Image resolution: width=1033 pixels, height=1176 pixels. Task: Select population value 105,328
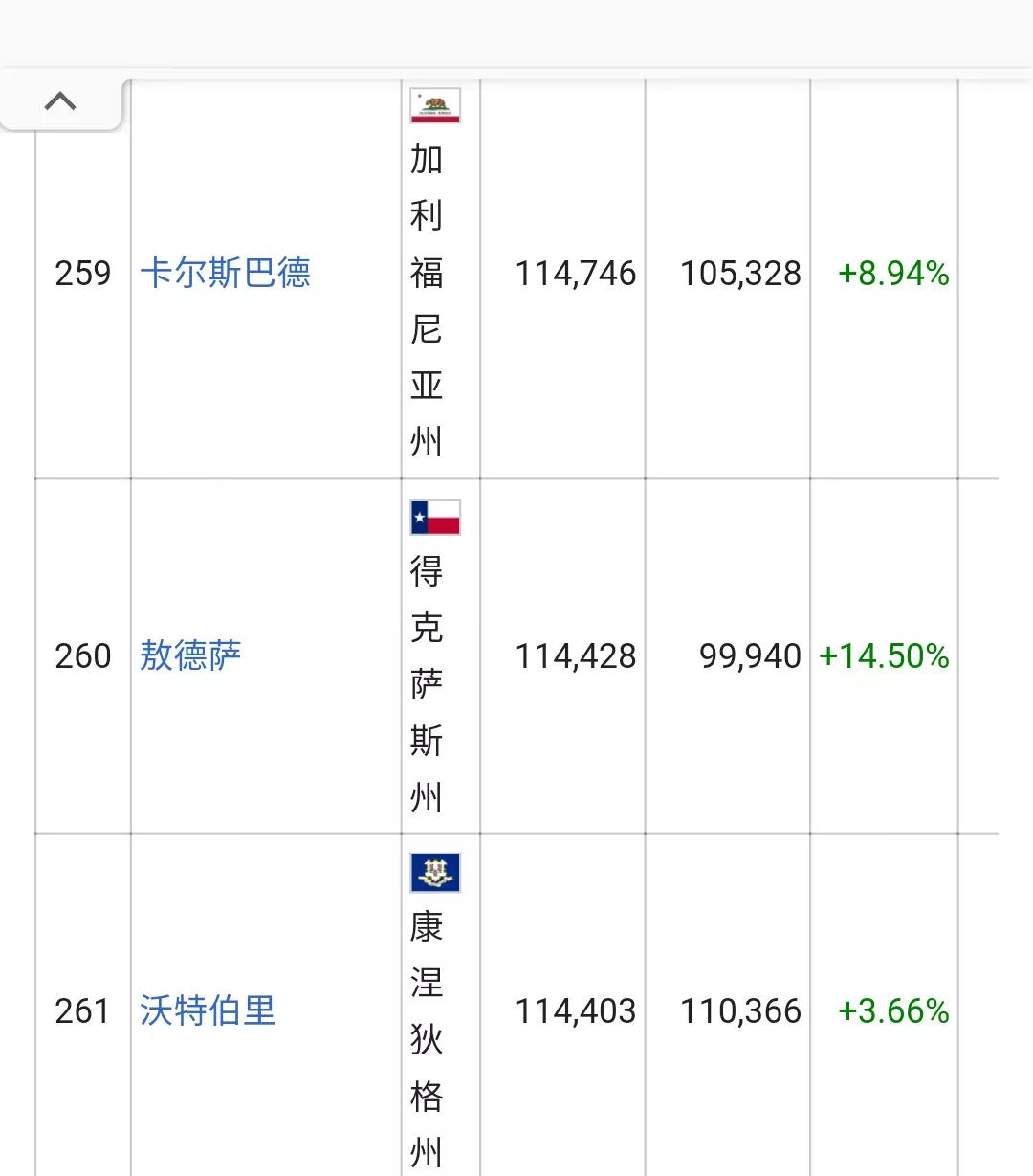pyautogui.click(x=740, y=274)
